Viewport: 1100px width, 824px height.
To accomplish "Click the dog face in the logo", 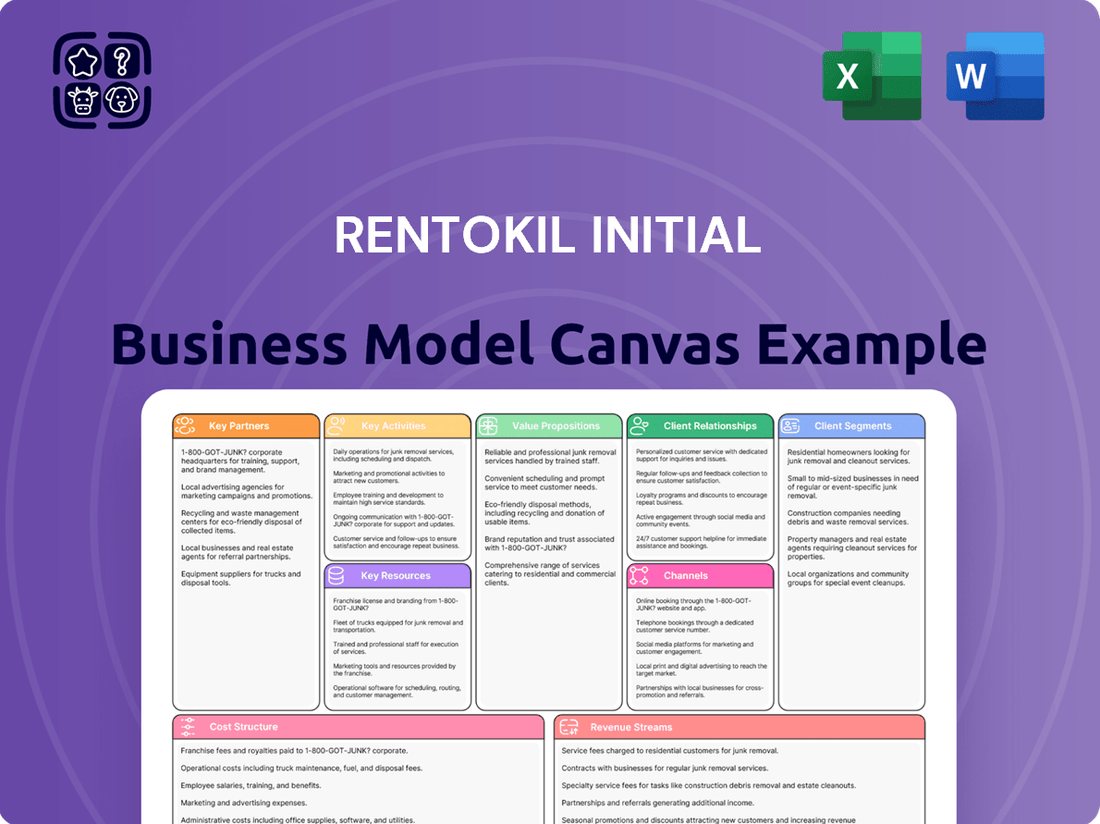I will pos(122,100).
